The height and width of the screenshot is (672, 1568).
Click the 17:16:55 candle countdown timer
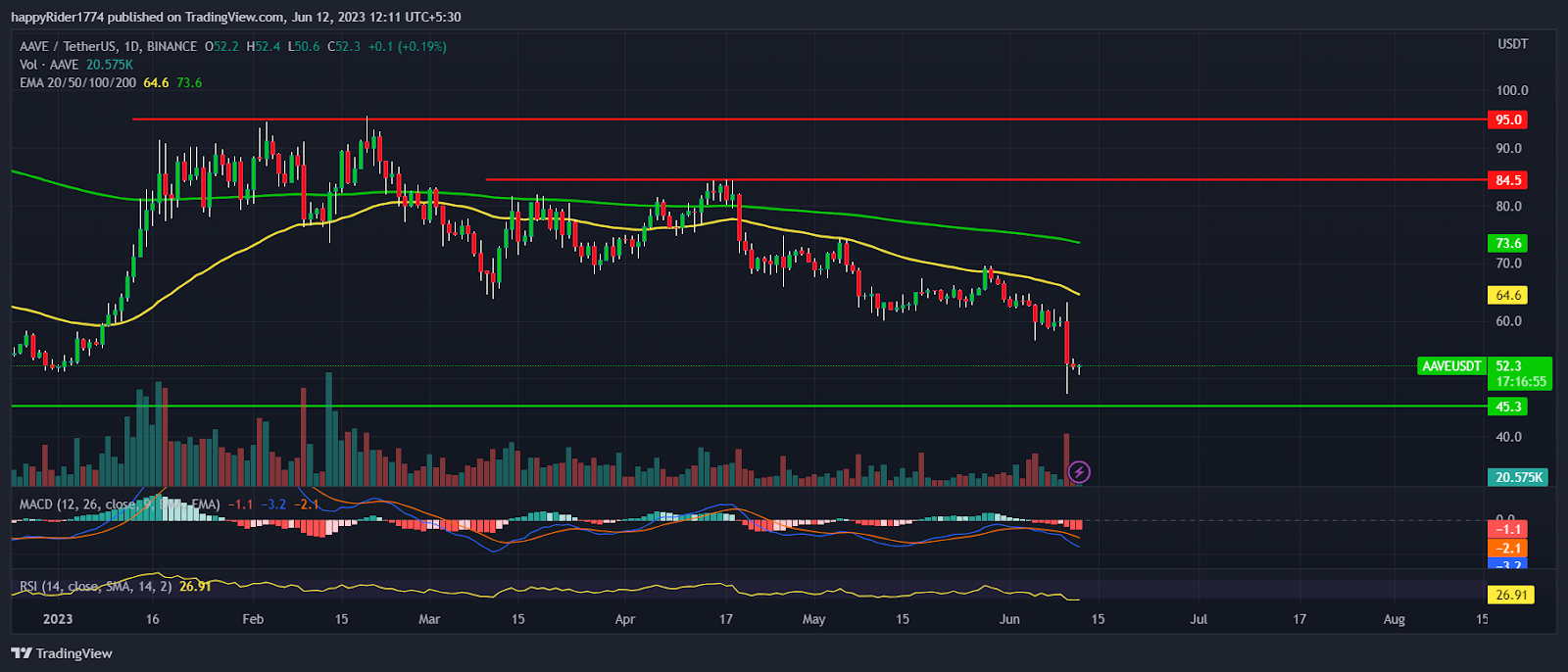click(x=1521, y=382)
